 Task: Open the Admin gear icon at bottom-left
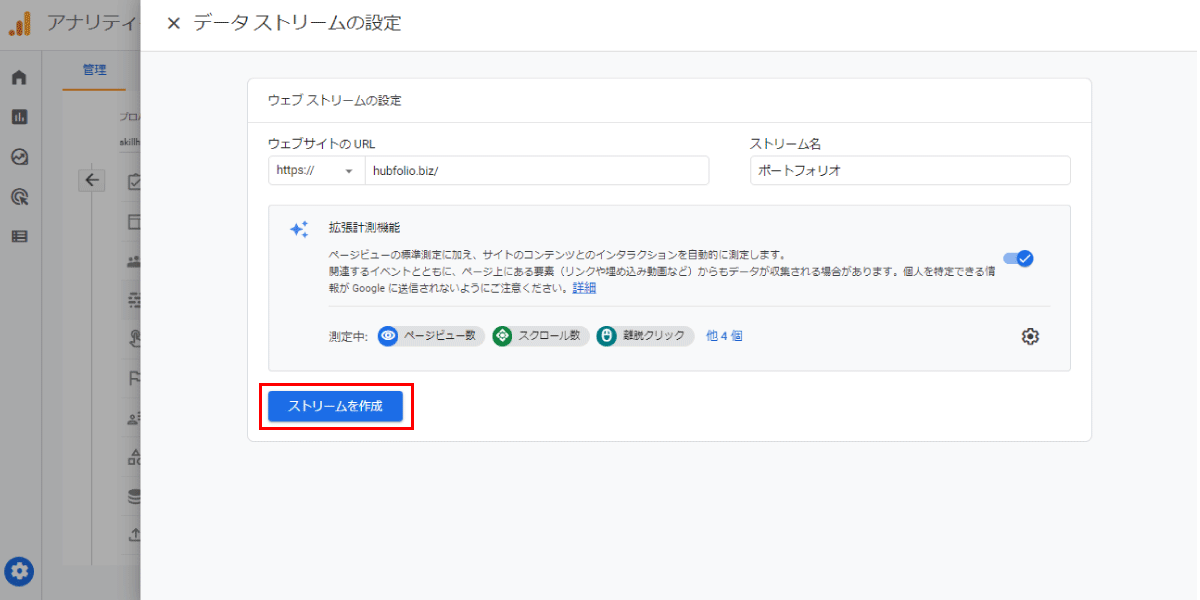click(x=20, y=572)
